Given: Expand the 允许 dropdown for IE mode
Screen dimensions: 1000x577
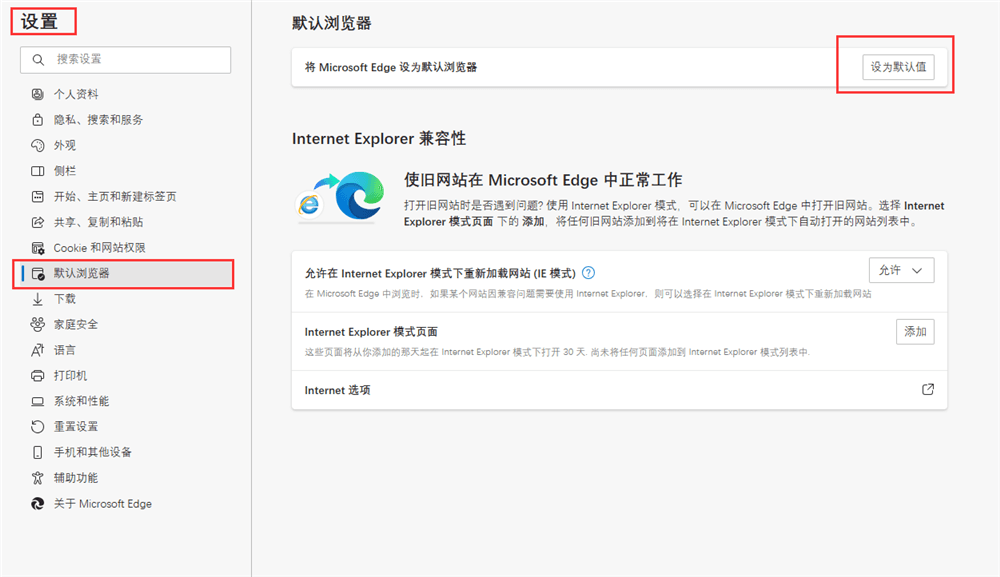Looking at the screenshot, I should [x=902, y=271].
